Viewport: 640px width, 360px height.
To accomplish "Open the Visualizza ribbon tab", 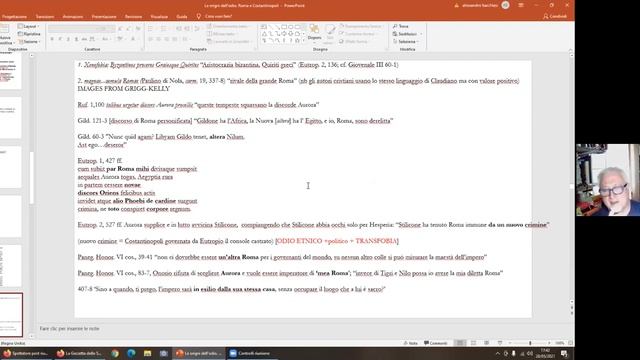I will [159, 17].
